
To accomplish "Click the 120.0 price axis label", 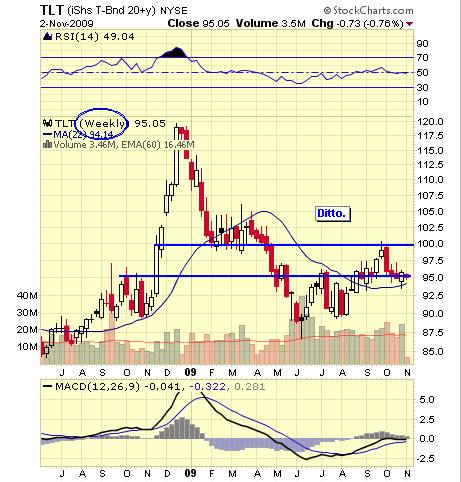I will [430, 121].
